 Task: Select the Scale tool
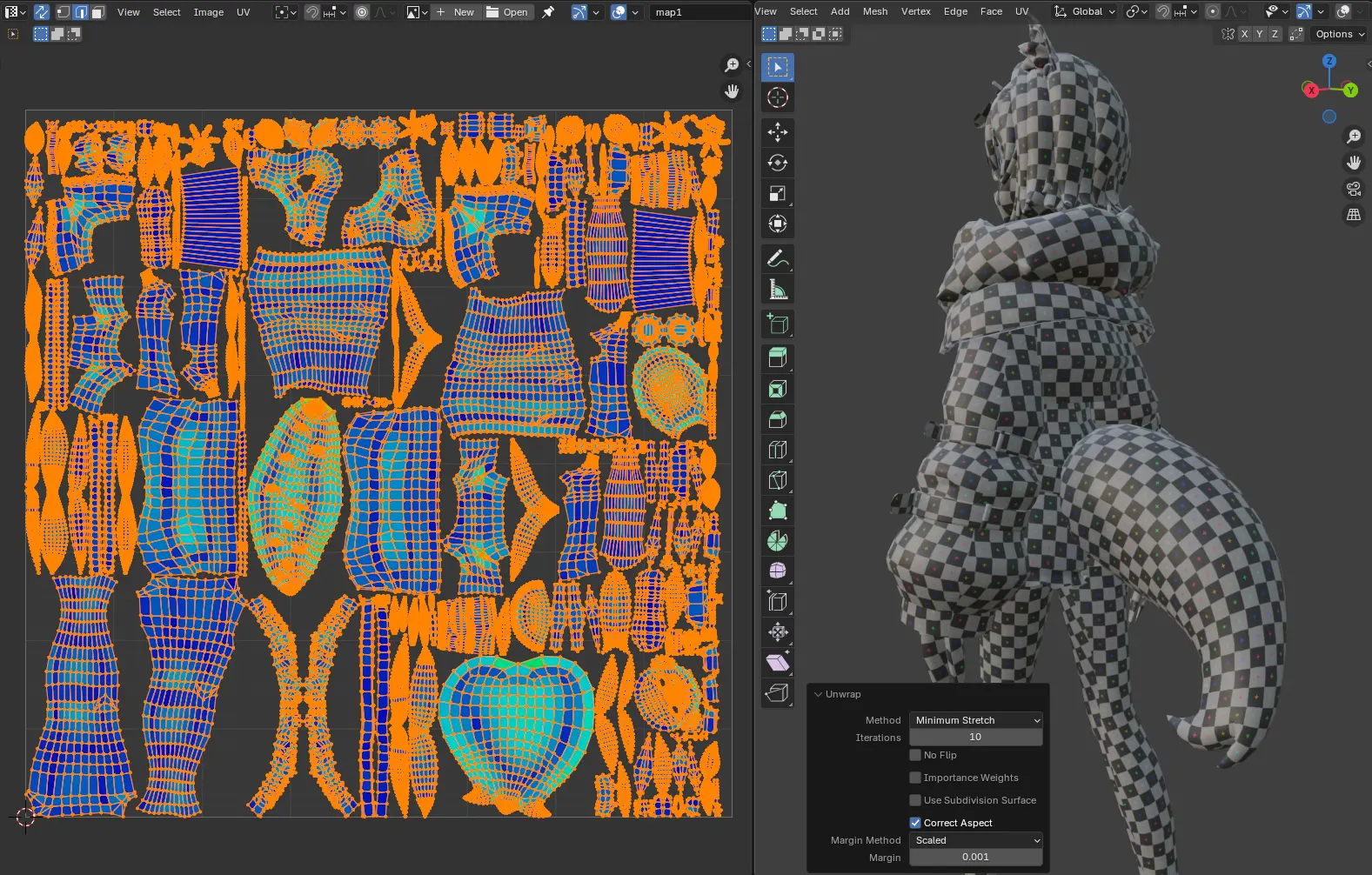coord(778,193)
